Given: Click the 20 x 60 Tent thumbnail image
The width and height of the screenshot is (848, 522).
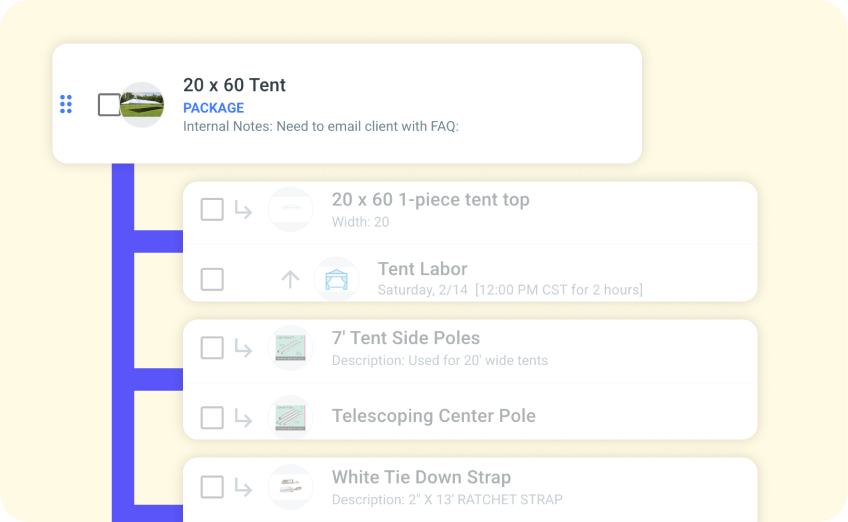Looking at the screenshot, I should (143, 104).
